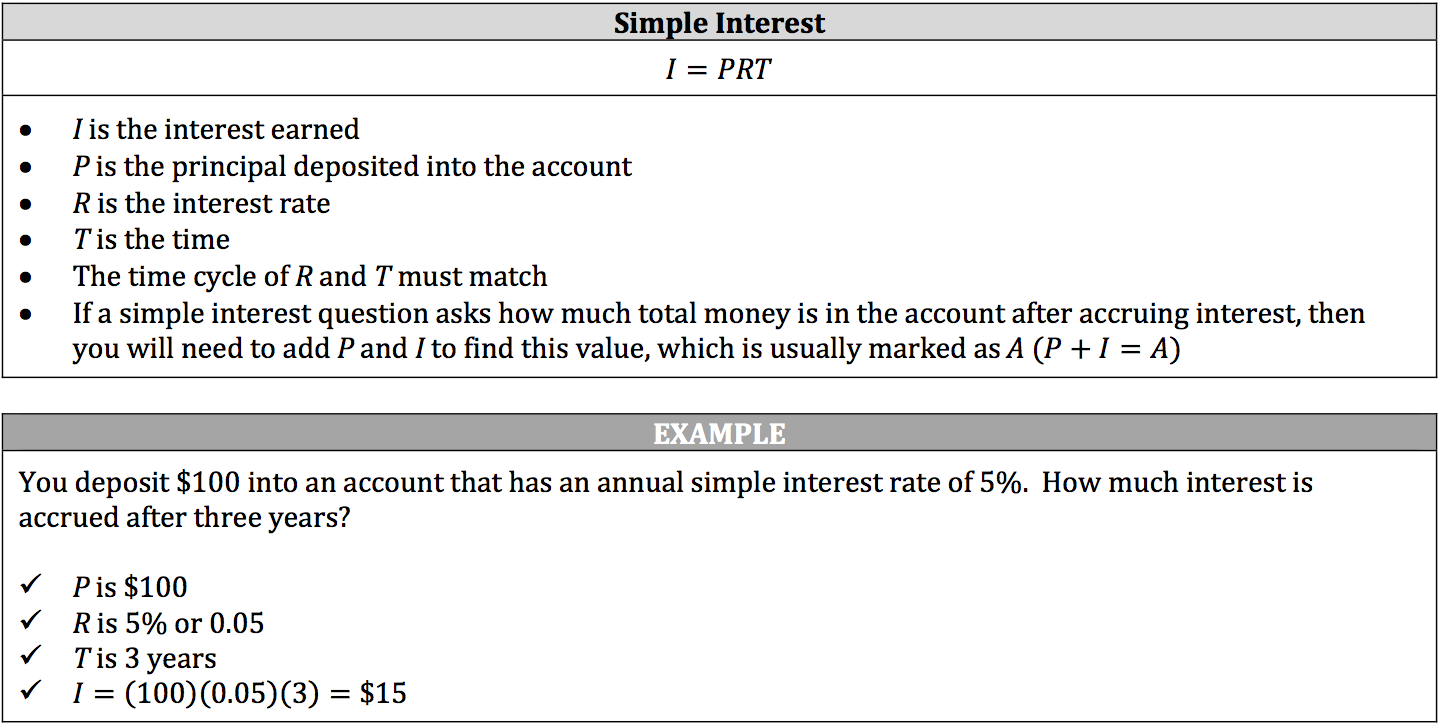This screenshot has width=1440, height=725.
Task: Click the checkmark next to "T is 3 years"
Action: 29,658
